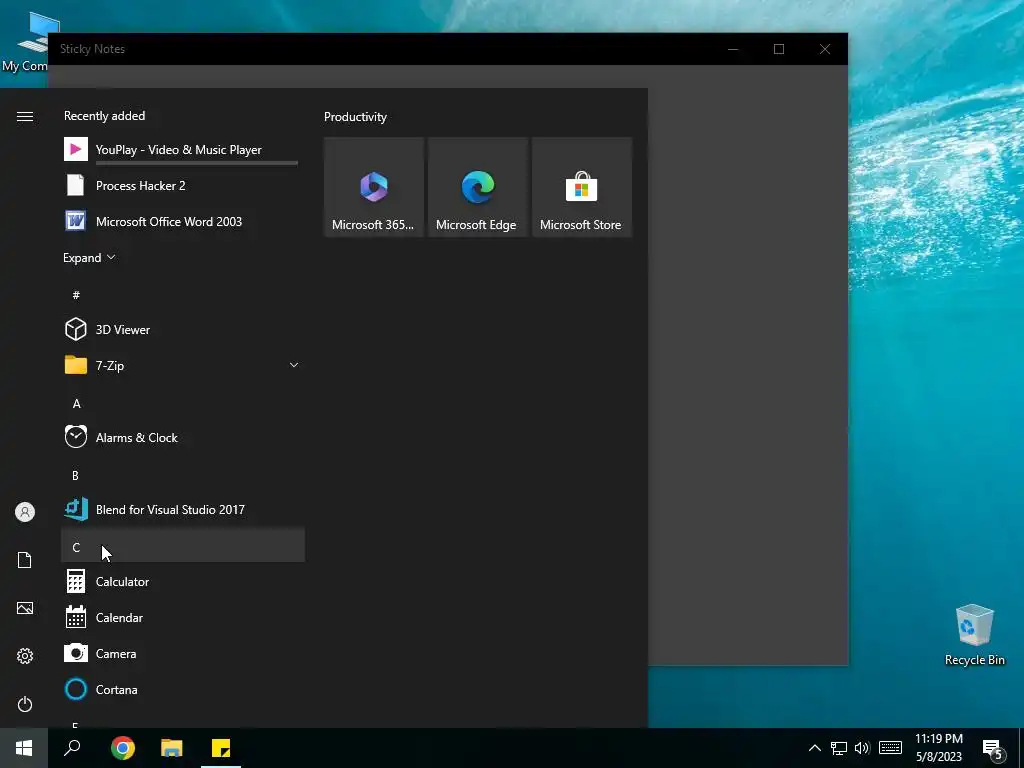Launch YouPlay - Video & Music Player
1024x768 pixels.
(x=183, y=150)
